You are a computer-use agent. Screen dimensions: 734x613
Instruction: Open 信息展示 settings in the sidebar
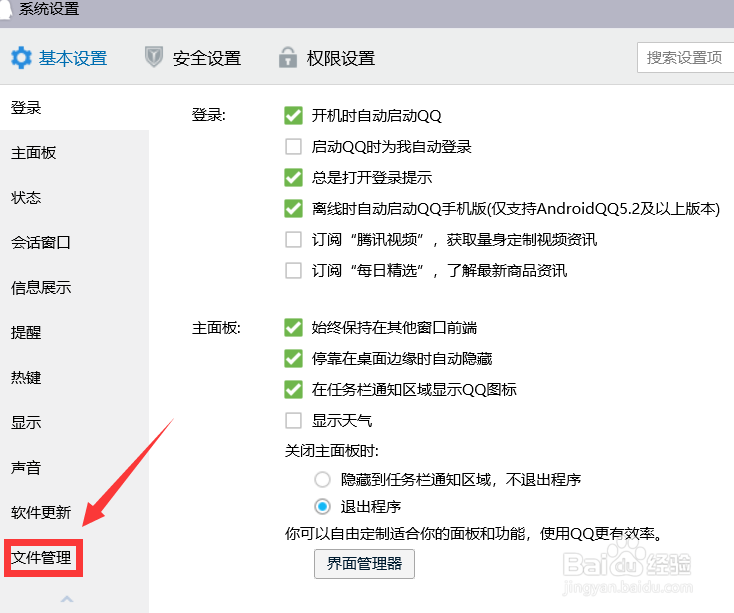(41, 287)
